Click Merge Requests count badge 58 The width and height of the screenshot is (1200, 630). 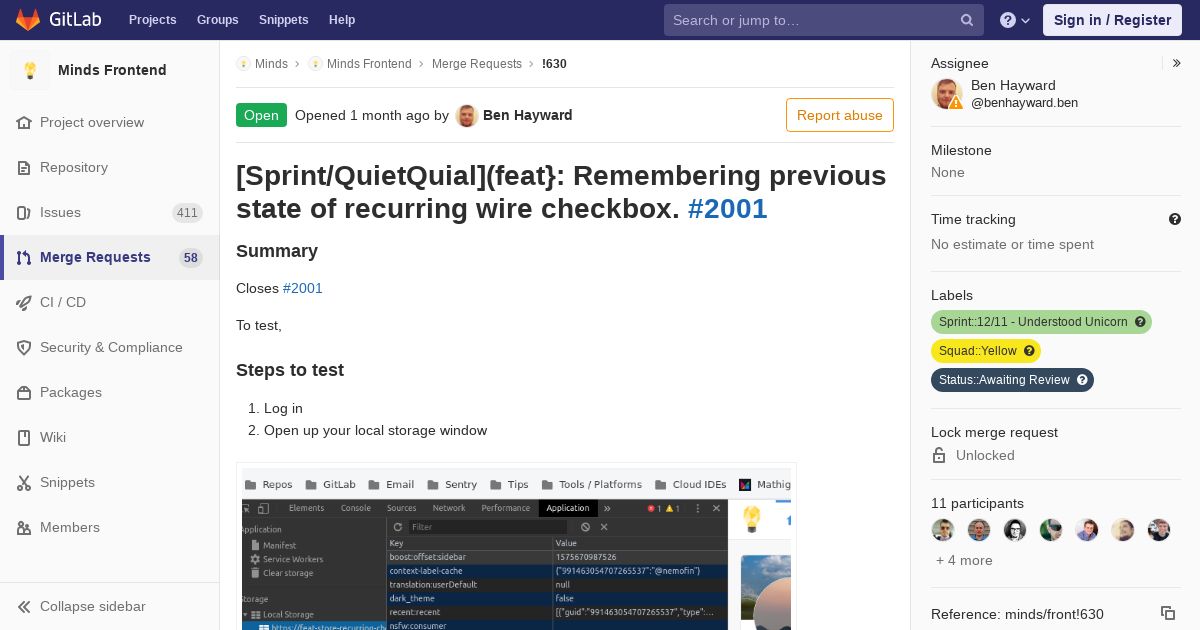[191, 257]
